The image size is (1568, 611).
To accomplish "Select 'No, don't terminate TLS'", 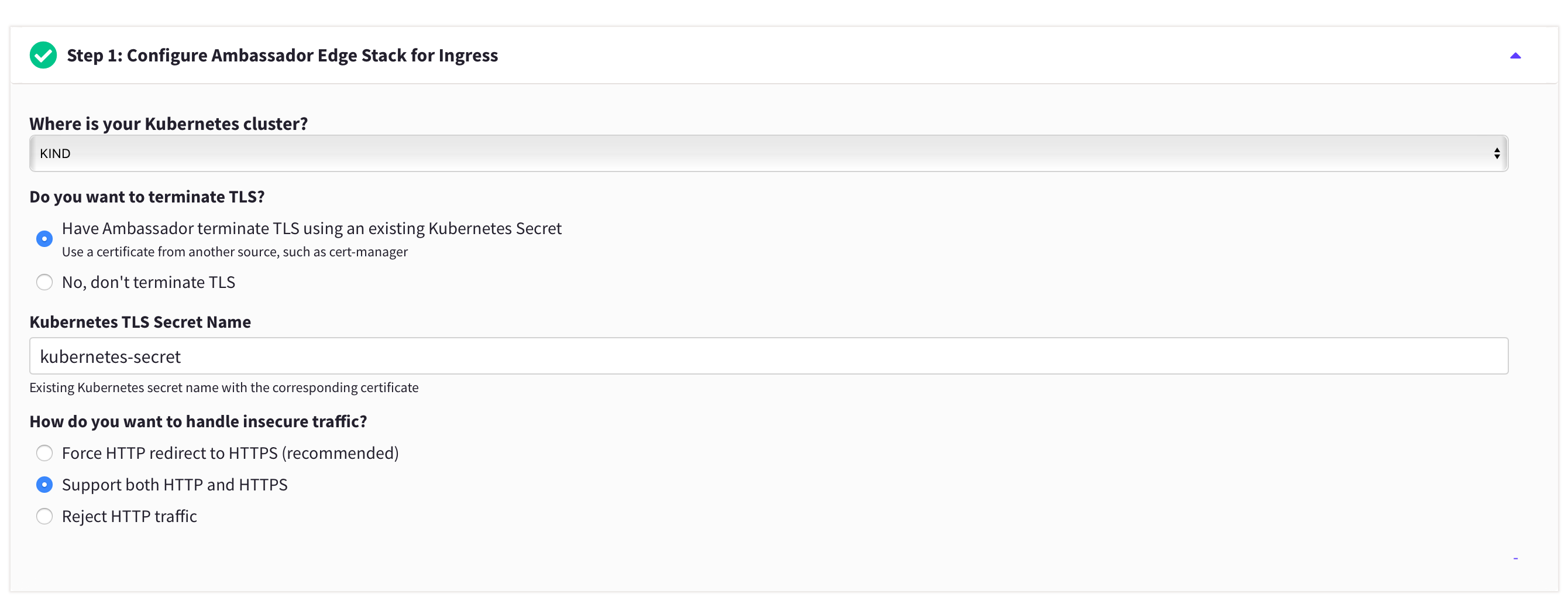I will pos(44,282).
